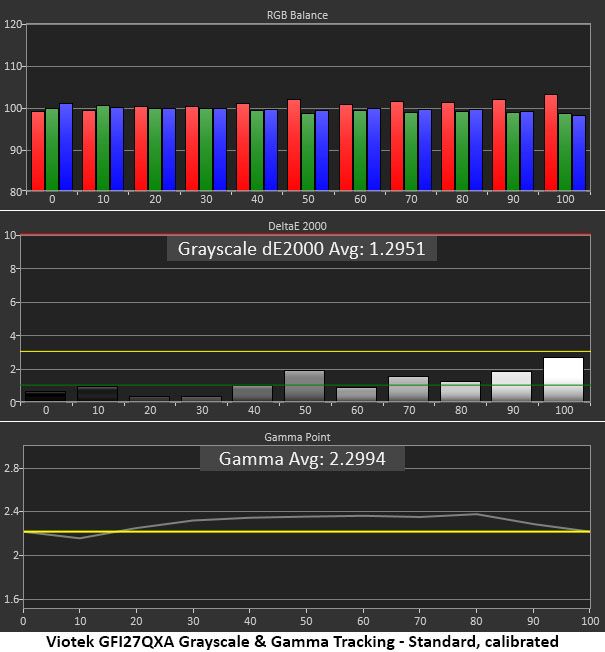Viewport: 605px width, 652px height.
Task: Click the 2.4 label on the Gamma axis
Action: (x=12, y=511)
